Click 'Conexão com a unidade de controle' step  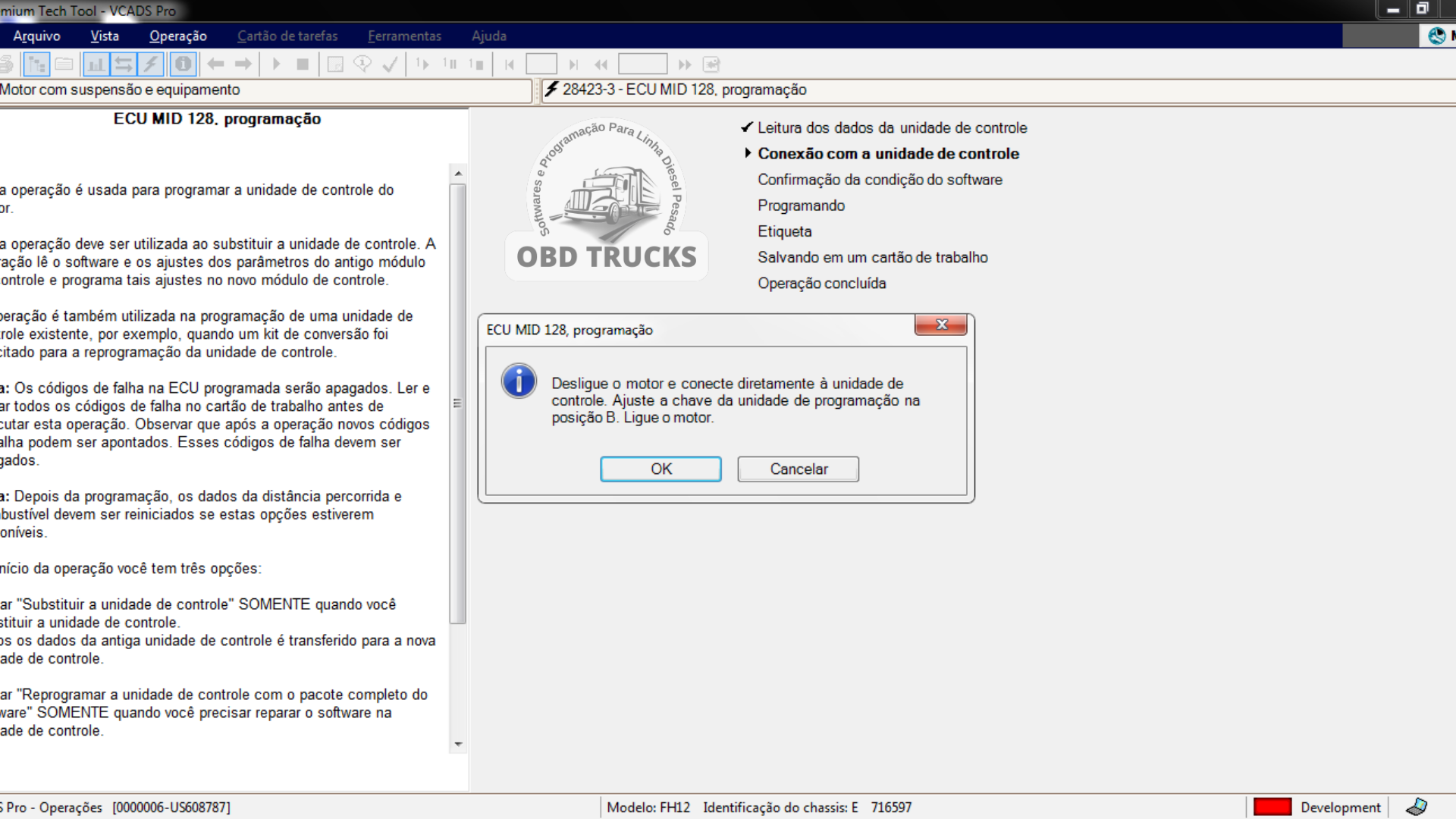888,153
